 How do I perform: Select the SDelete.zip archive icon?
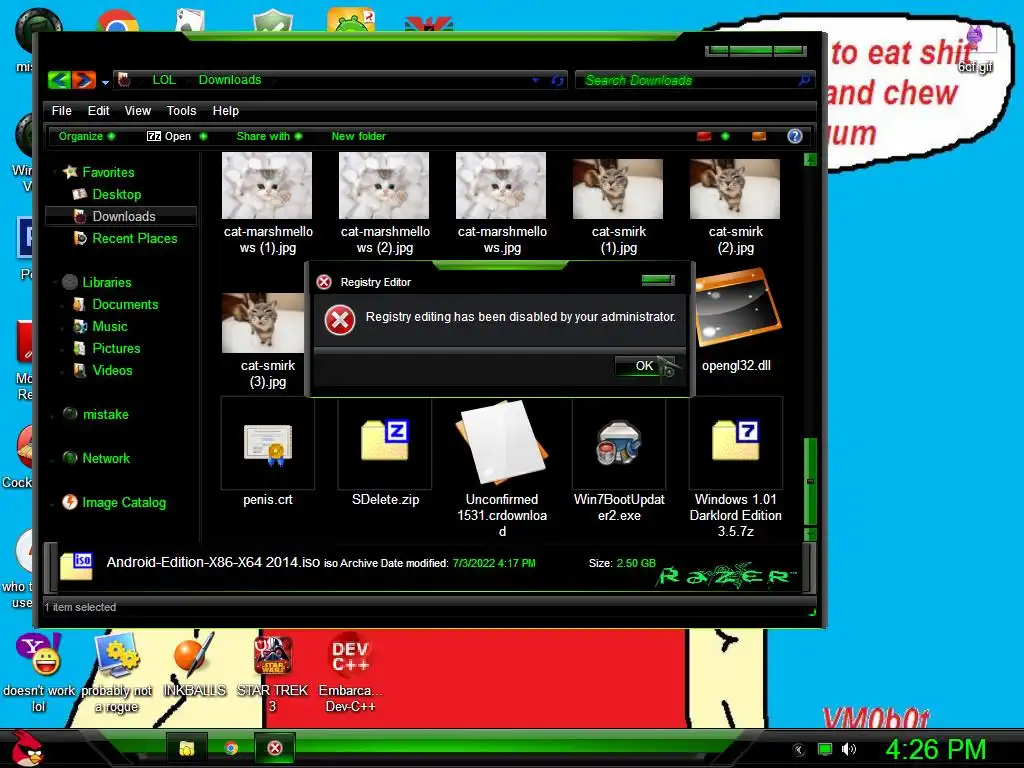click(x=385, y=440)
